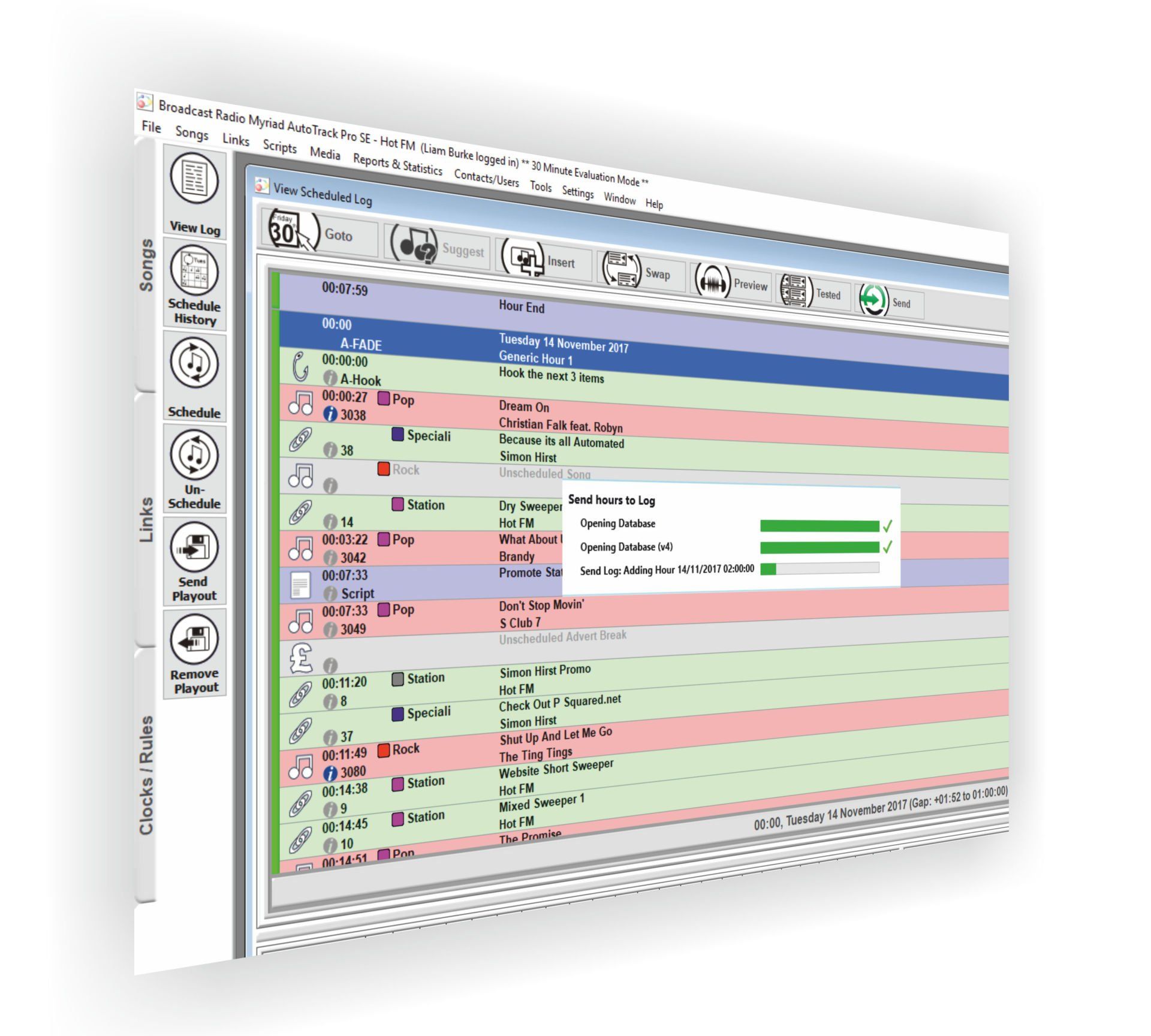Click the Schedule sidebar icon
This screenshot has height=1036, width=1151.
coord(194,377)
